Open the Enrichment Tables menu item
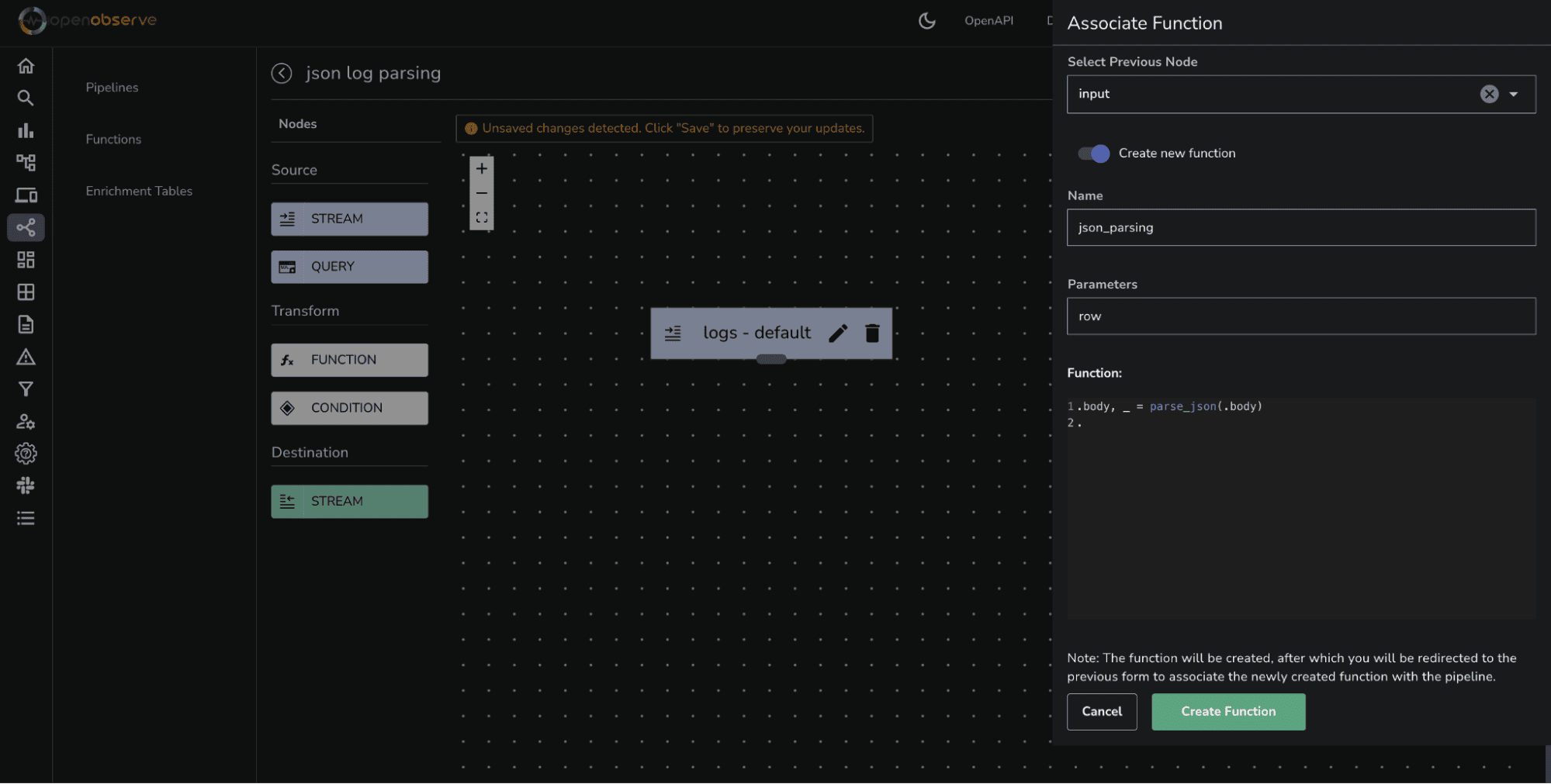Viewport: 1551px width, 784px height. click(139, 192)
